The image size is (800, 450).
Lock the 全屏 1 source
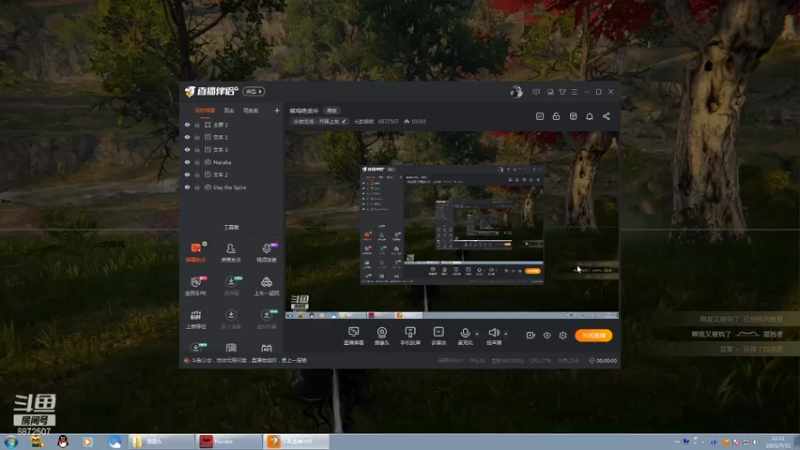(197, 124)
